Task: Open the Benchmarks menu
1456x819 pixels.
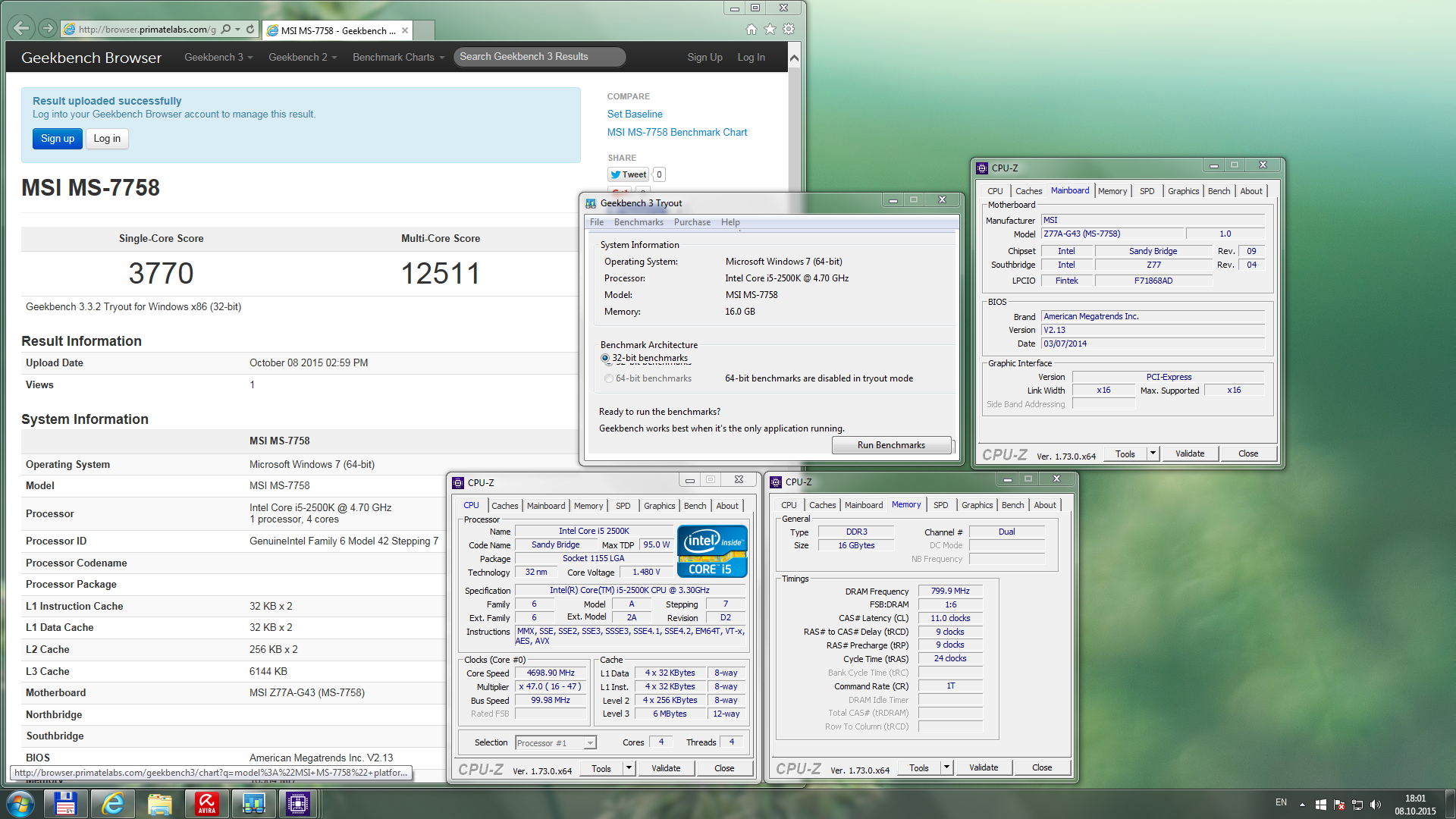Action: coord(639,222)
